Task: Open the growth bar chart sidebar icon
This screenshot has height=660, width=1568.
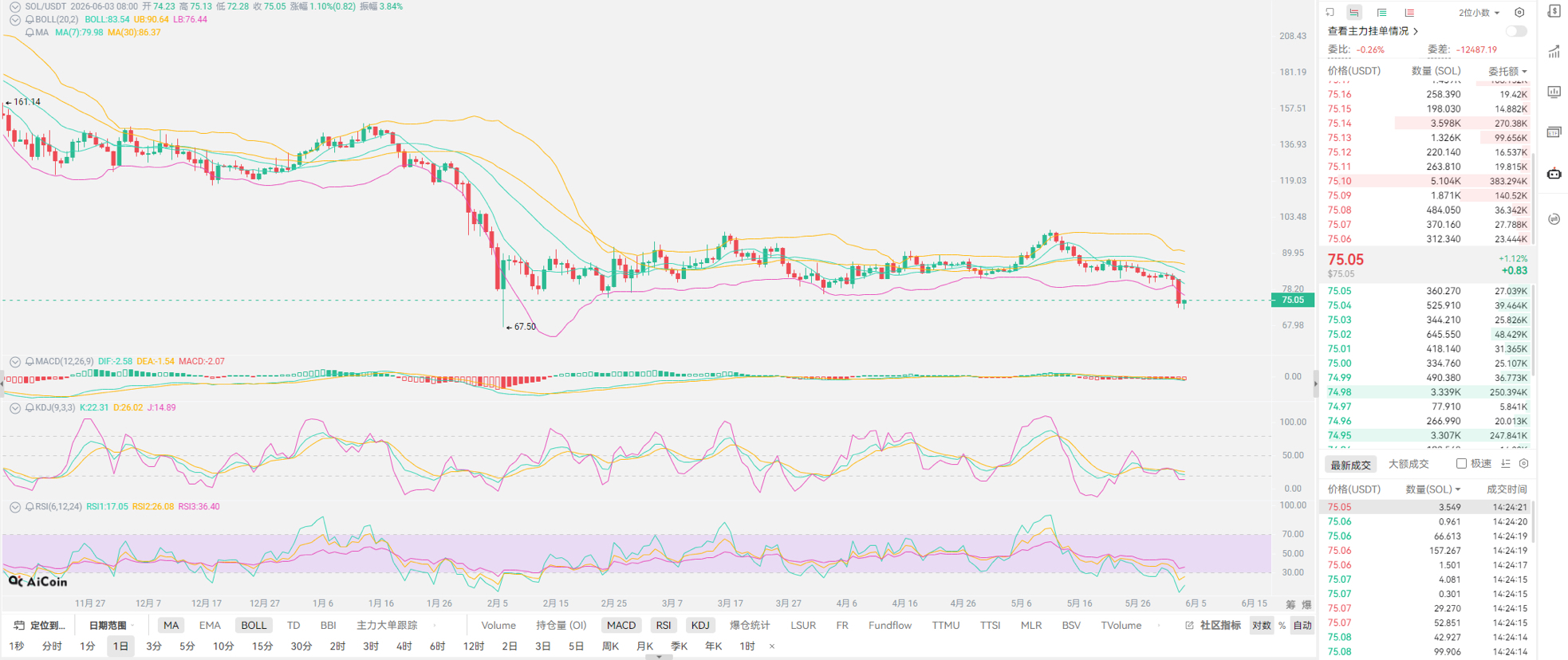Action: point(1554,52)
